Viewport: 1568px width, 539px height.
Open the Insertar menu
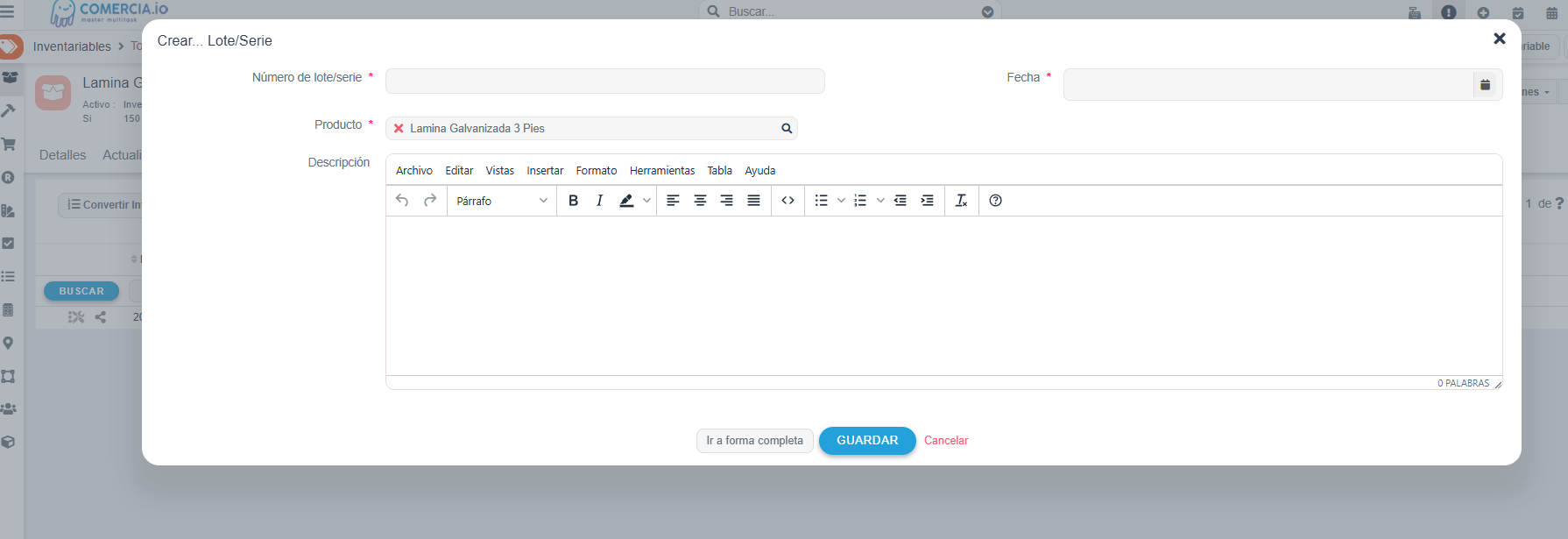coord(545,171)
